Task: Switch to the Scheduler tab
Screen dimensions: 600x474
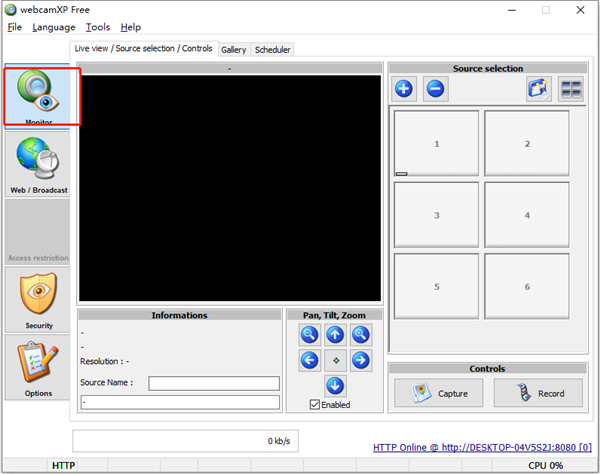Action: [272, 49]
